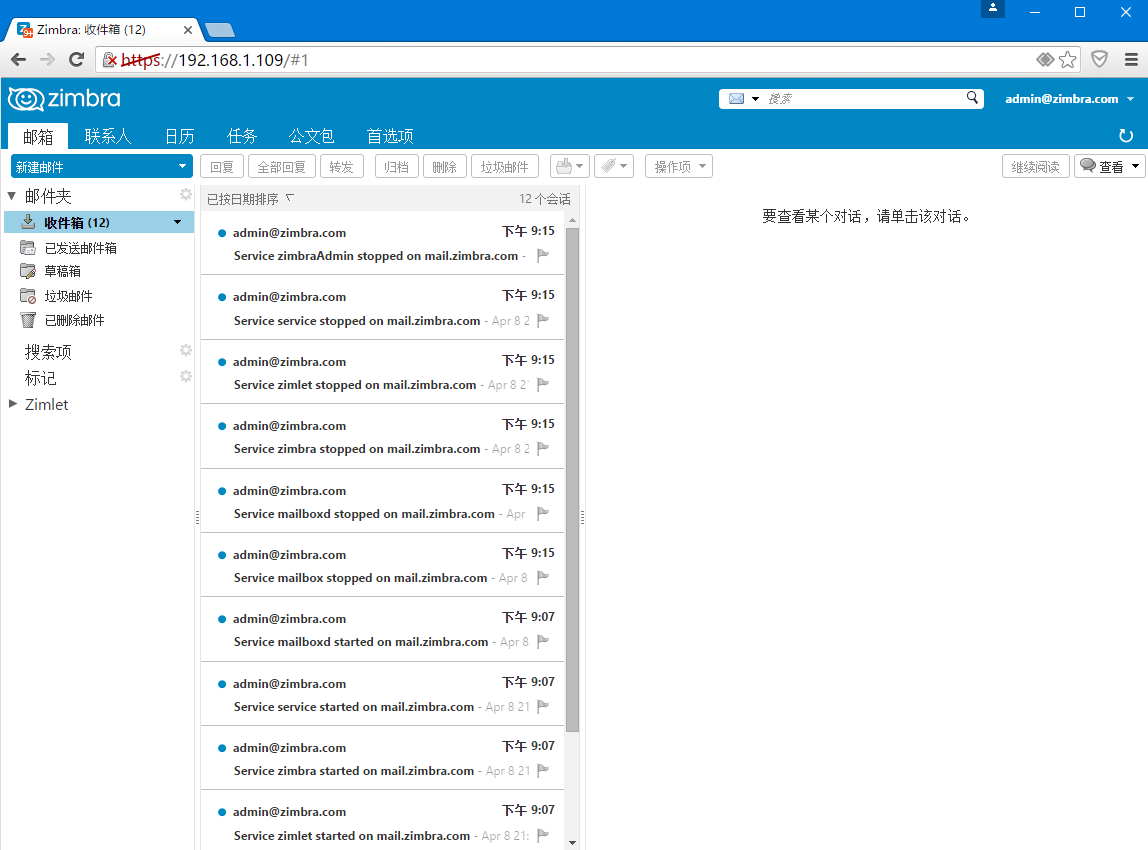Focus the 搜索 search input field
Image resolution: width=1148 pixels, height=850 pixels.
864,99
